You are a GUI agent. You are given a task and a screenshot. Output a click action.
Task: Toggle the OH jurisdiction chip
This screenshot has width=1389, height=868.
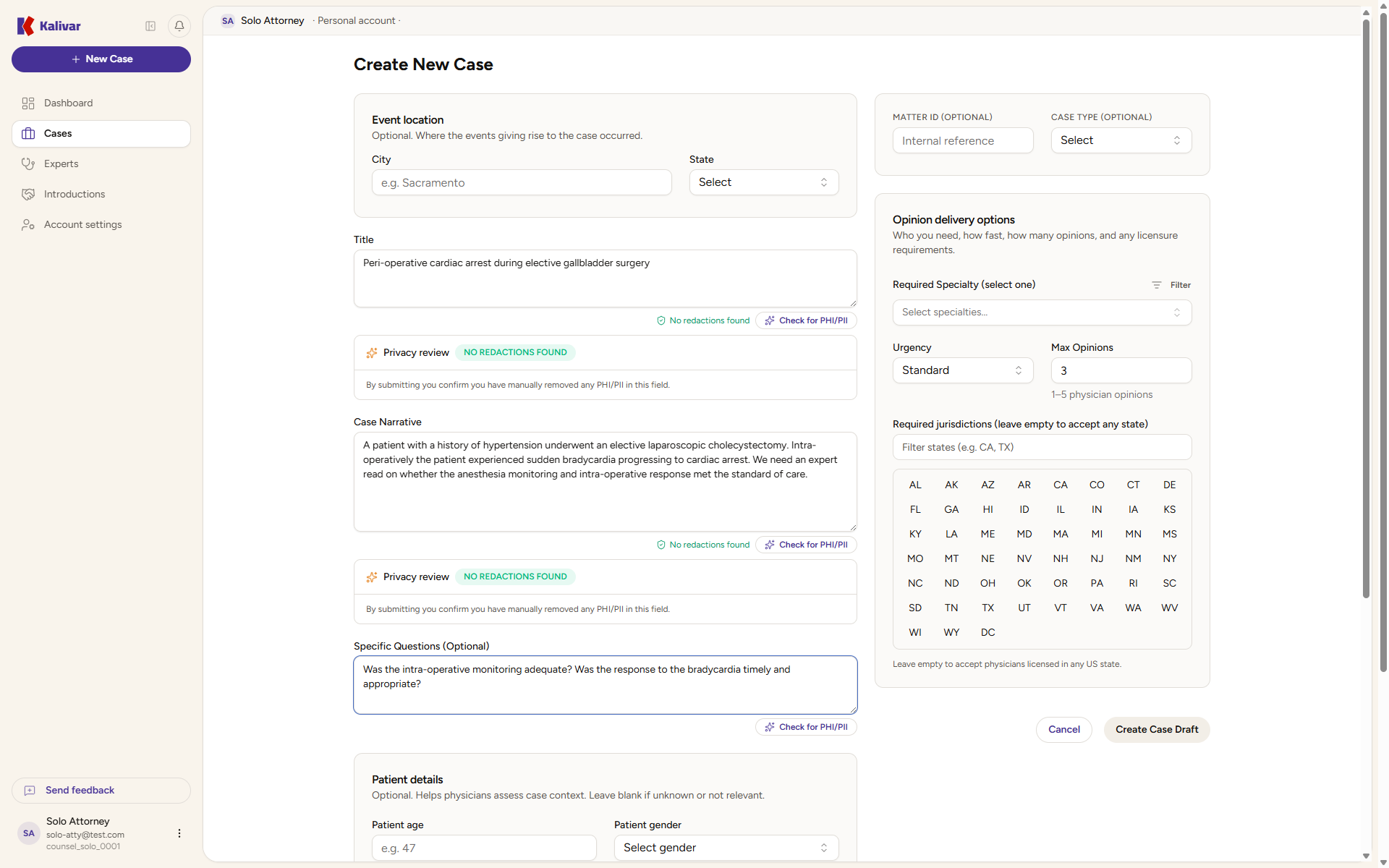[x=988, y=584]
